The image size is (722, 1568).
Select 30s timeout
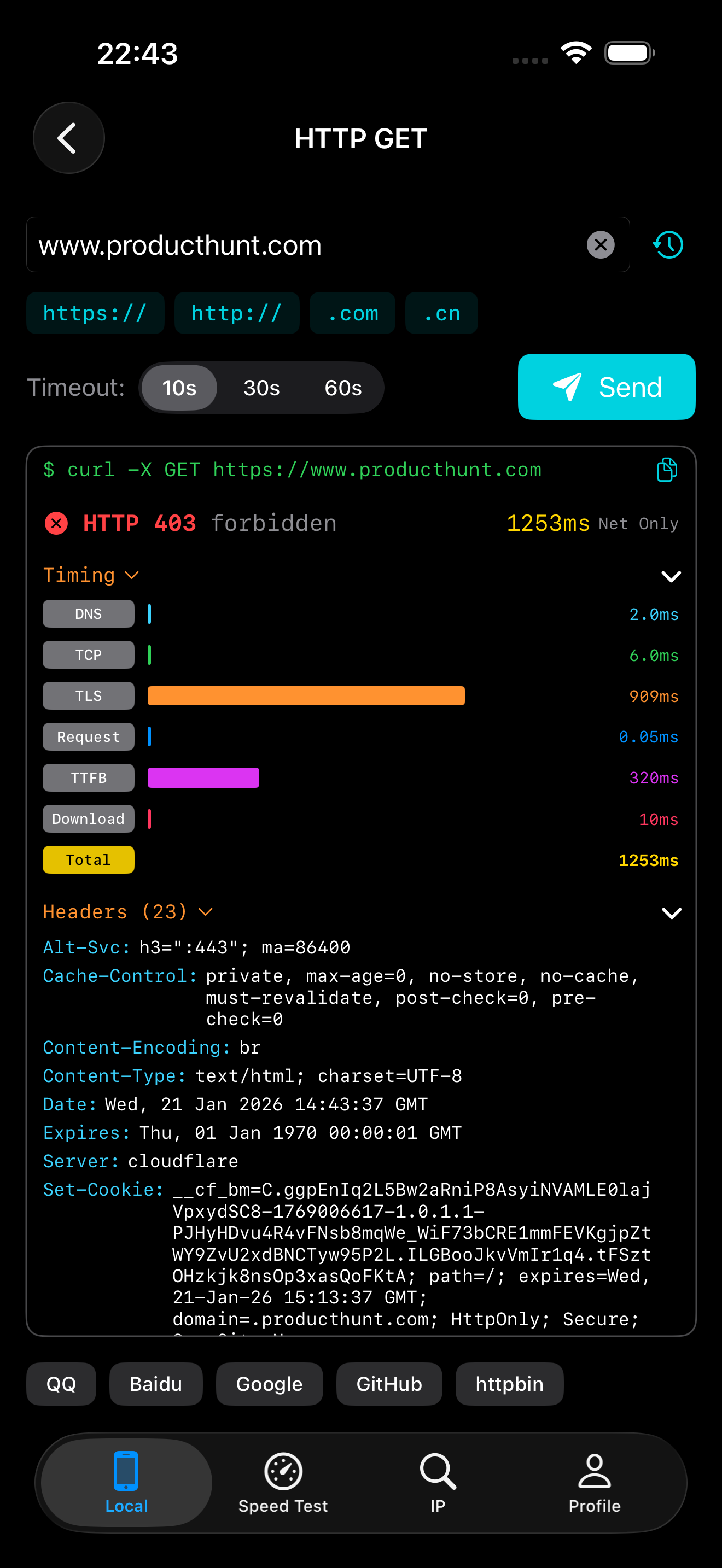pyautogui.click(x=261, y=388)
